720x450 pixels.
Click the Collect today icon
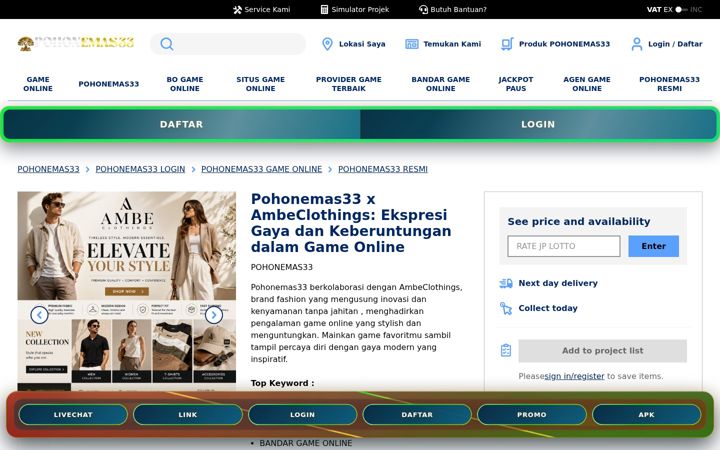pos(506,308)
